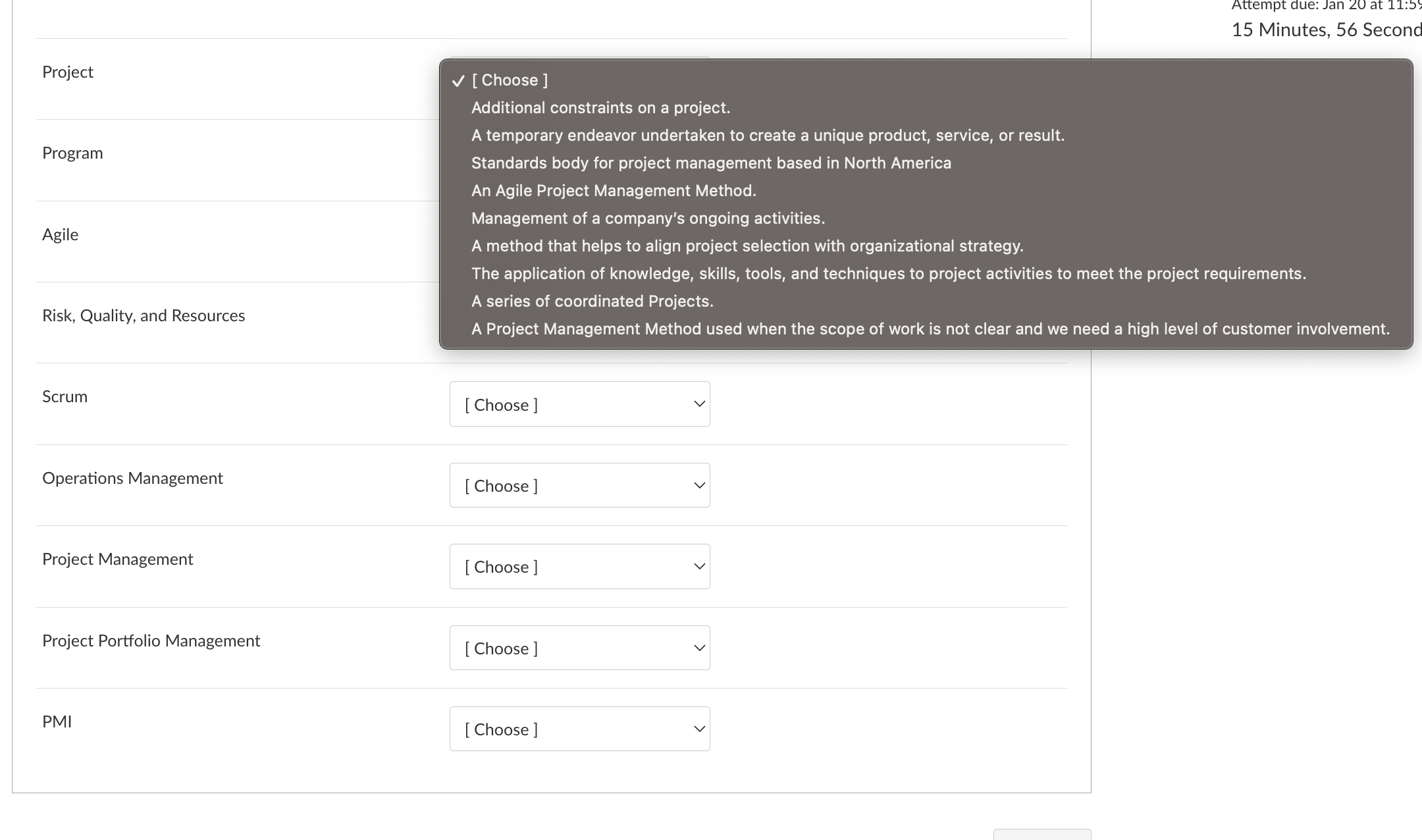Image resolution: width=1422 pixels, height=840 pixels.
Task: Open Project Portfolio Management dropdown
Action: (x=579, y=648)
